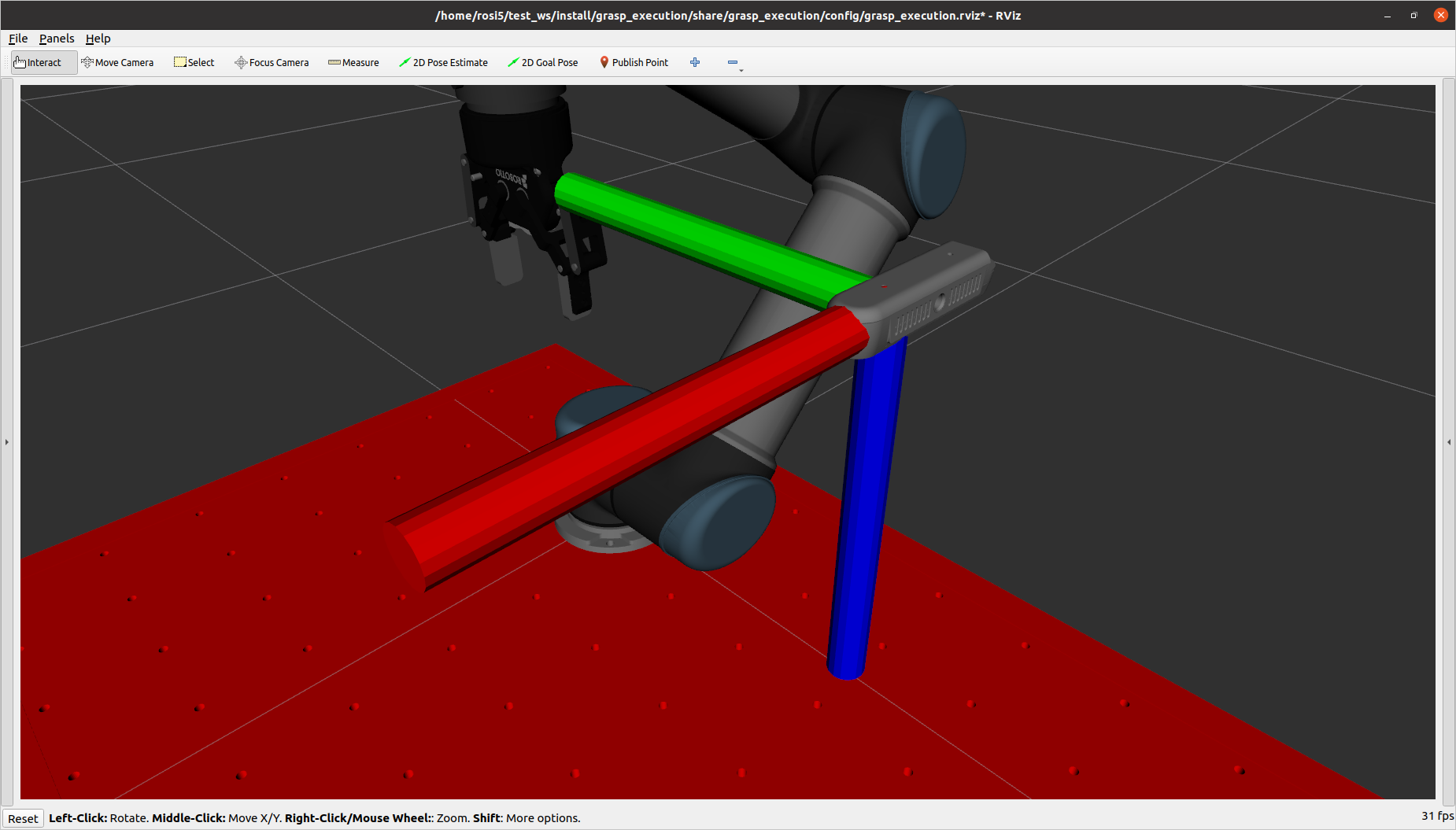Minimize the RViz window
The width and height of the screenshot is (1456, 830).
[1388, 15]
